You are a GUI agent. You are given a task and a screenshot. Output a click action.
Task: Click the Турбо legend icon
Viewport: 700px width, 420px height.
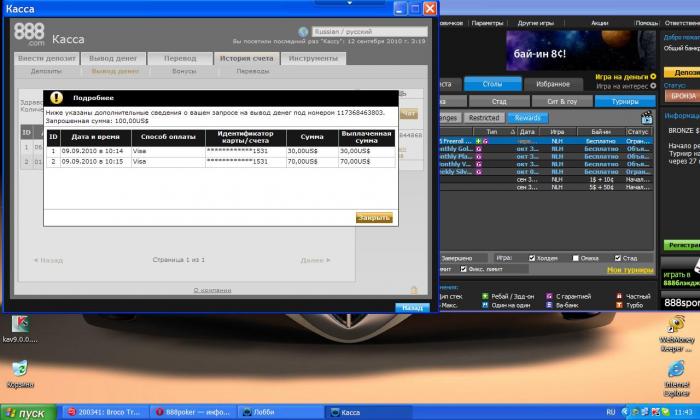tap(619, 305)
